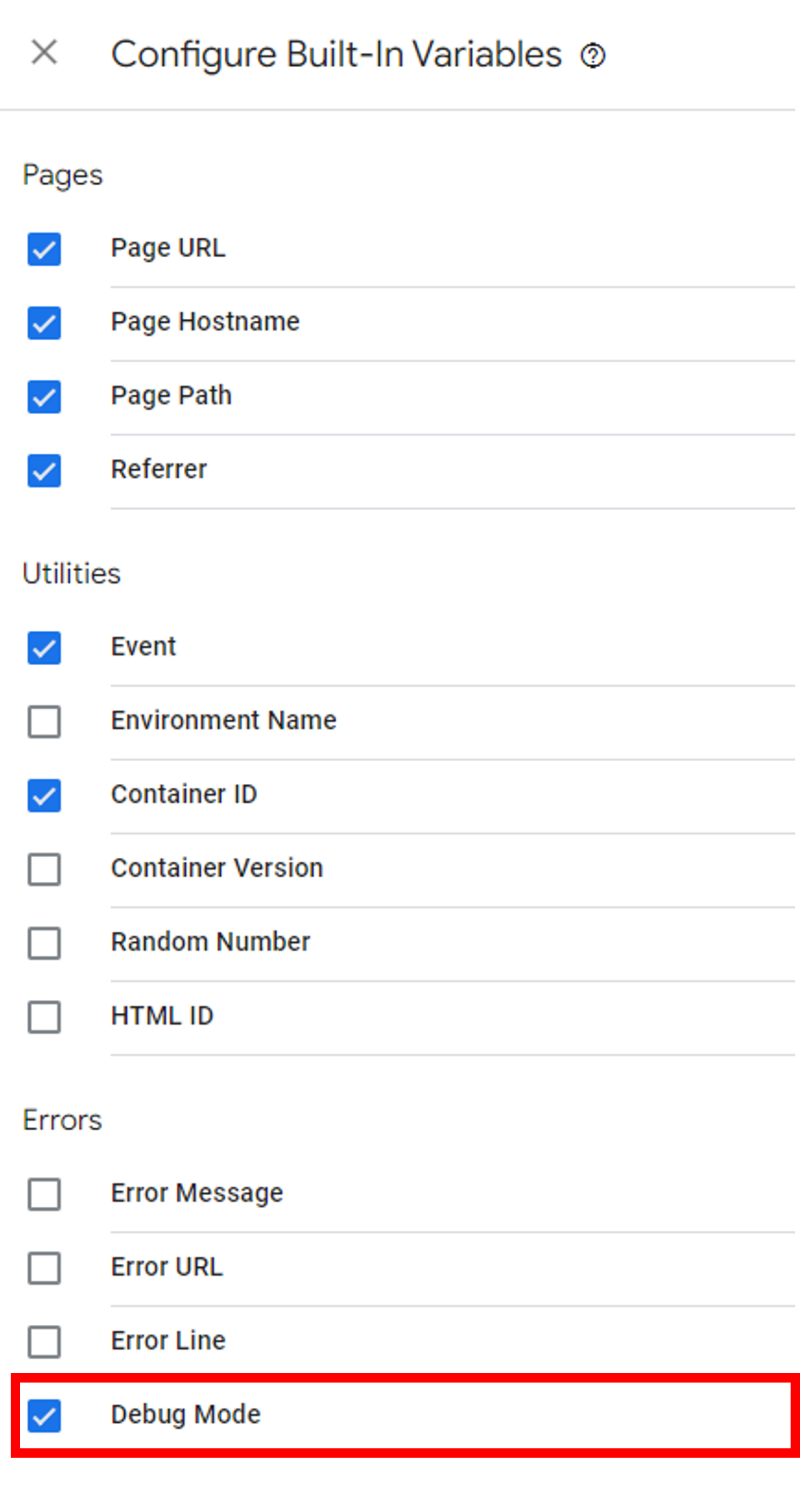Toggle off the Event variable checkbox

tap(44, 648)
